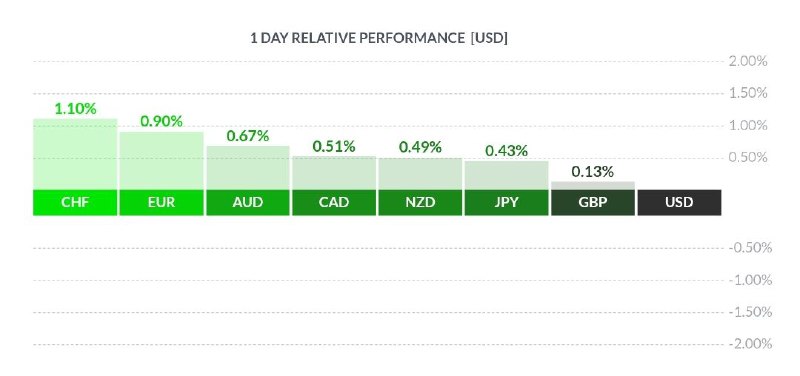Screen dimensions: 800x376
Task: Click the GBP 0.13% performance bar
Action: (x=593, y=186)
